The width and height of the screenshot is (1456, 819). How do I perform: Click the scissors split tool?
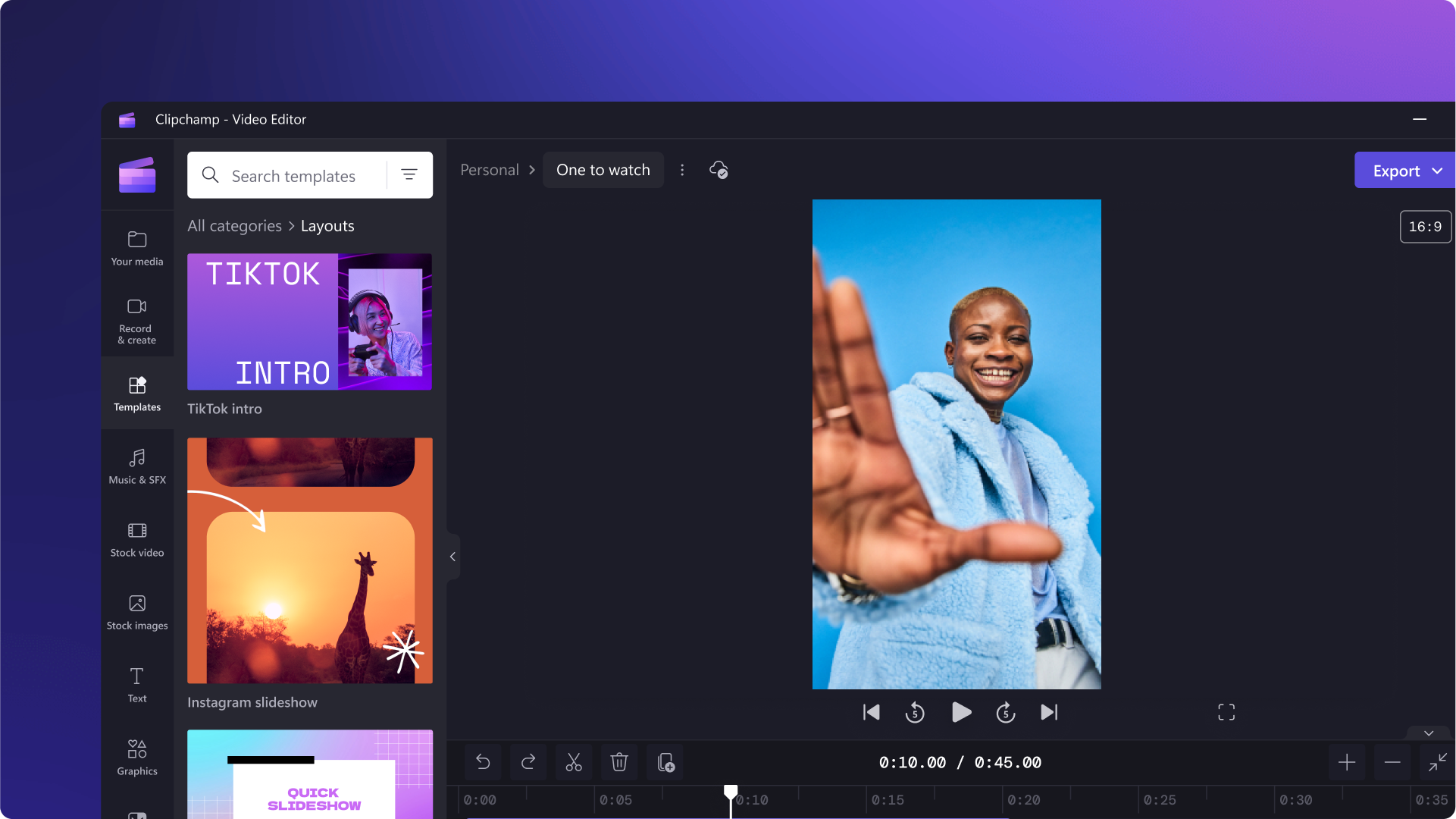click(x=574, y=762)
